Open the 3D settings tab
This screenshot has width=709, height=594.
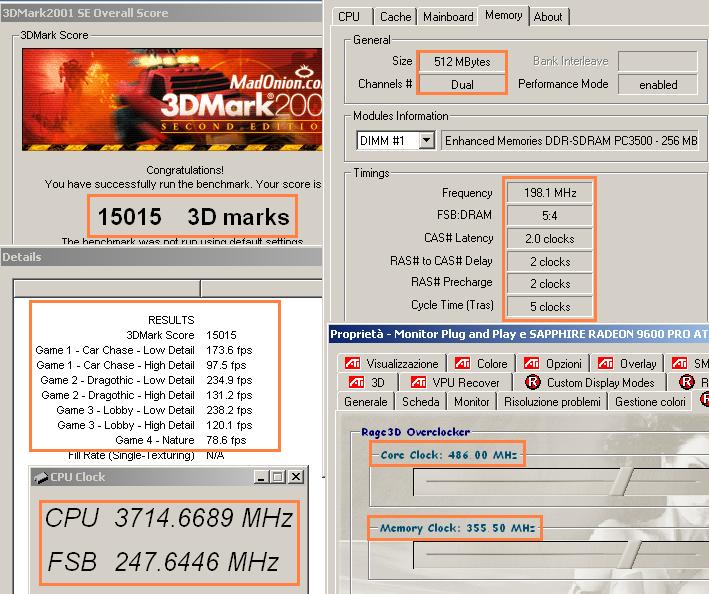point(368,382)
